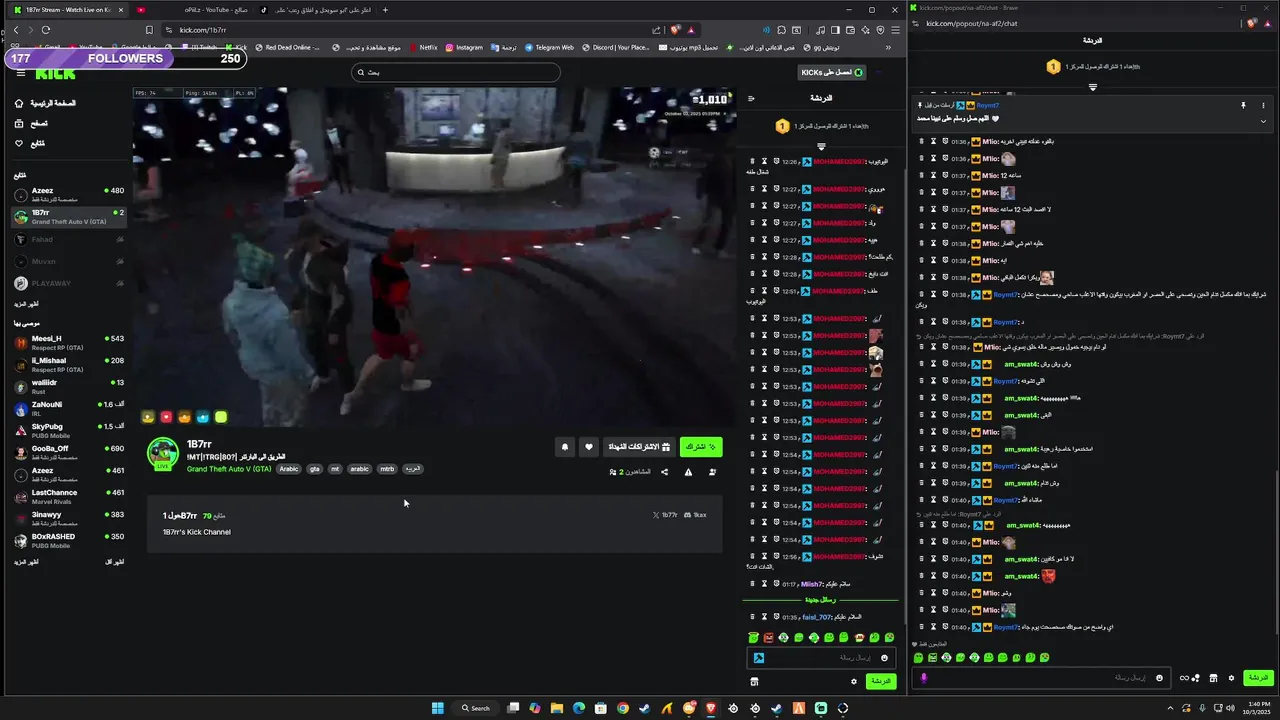Click green Chat send button in popout window
Image resolution: width=1280 pixels, height=720 pixels.
pos(1257,678)
